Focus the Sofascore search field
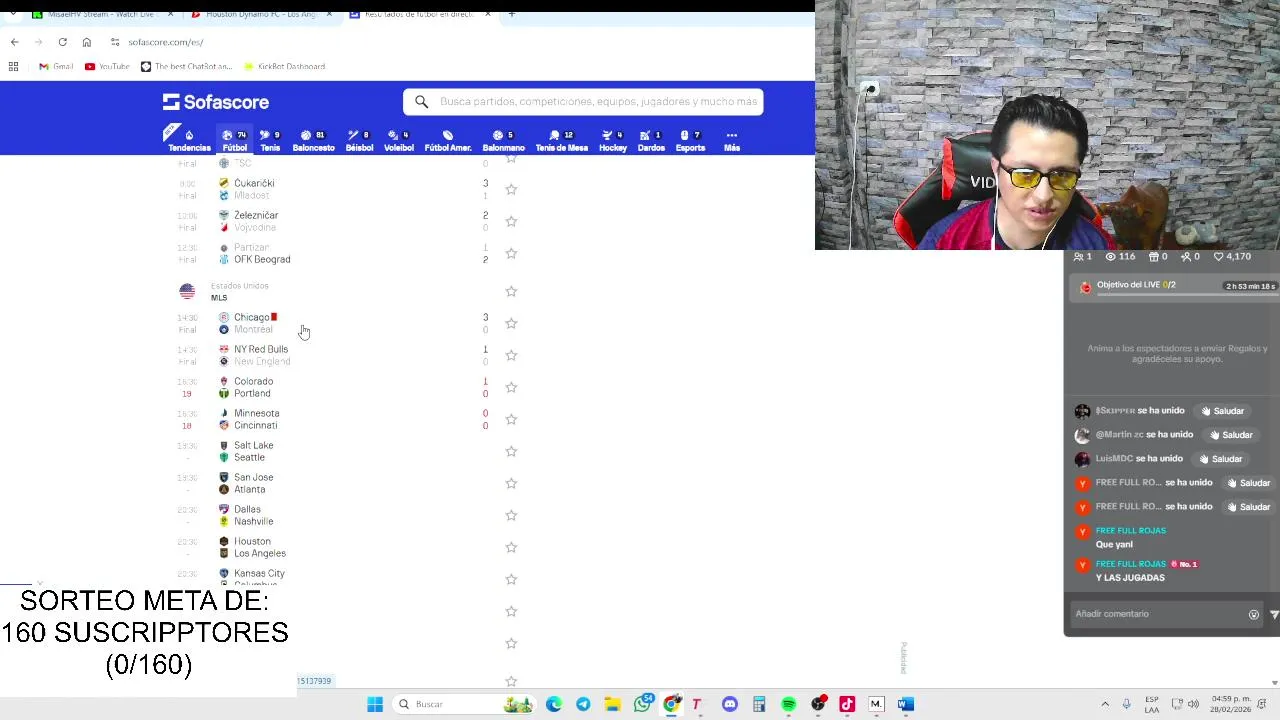 click(583, 101)
